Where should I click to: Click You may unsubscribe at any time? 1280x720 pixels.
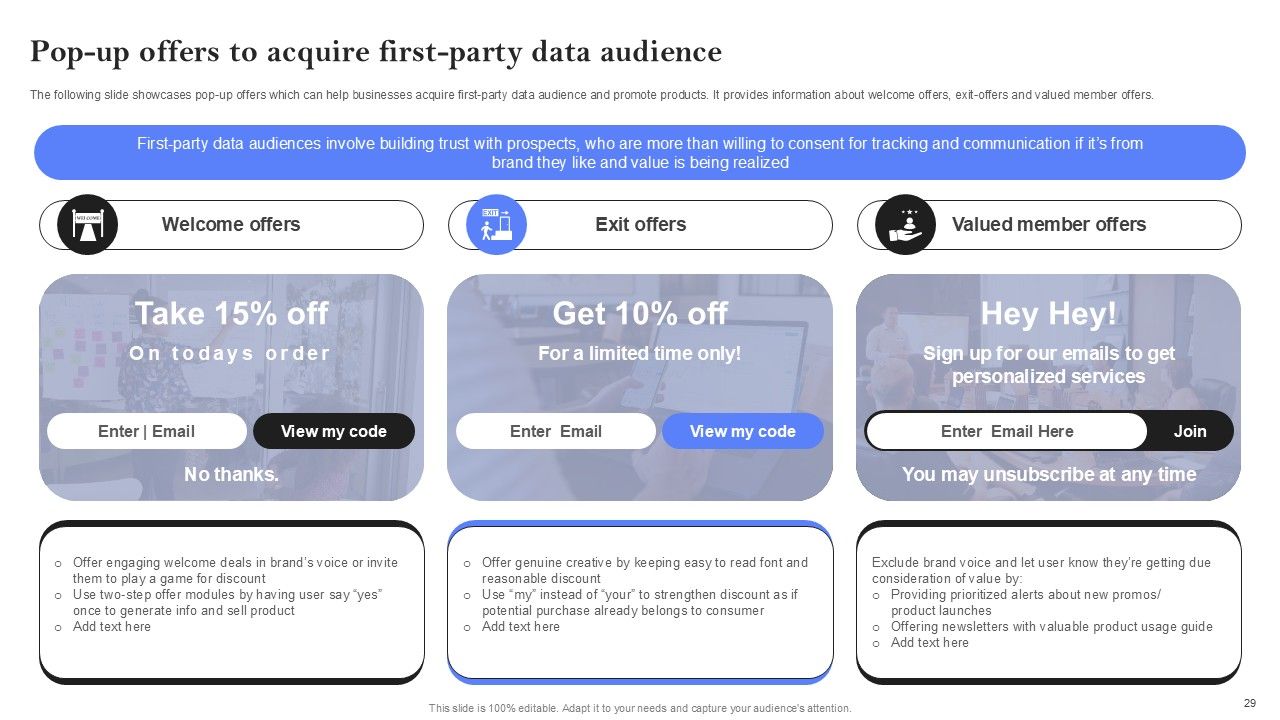1048,474
